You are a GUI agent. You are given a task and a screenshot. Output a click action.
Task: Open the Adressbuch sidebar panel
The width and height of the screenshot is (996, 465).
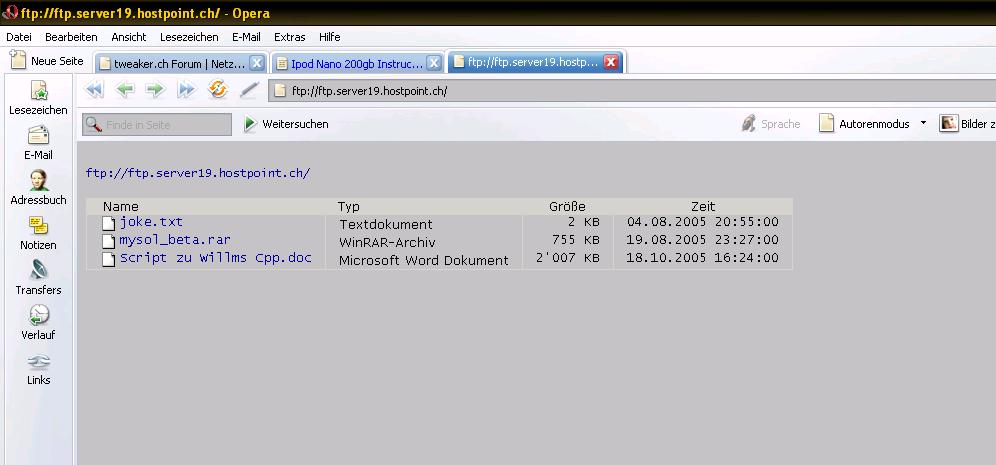pyautogui.click(x=38, y=188)
